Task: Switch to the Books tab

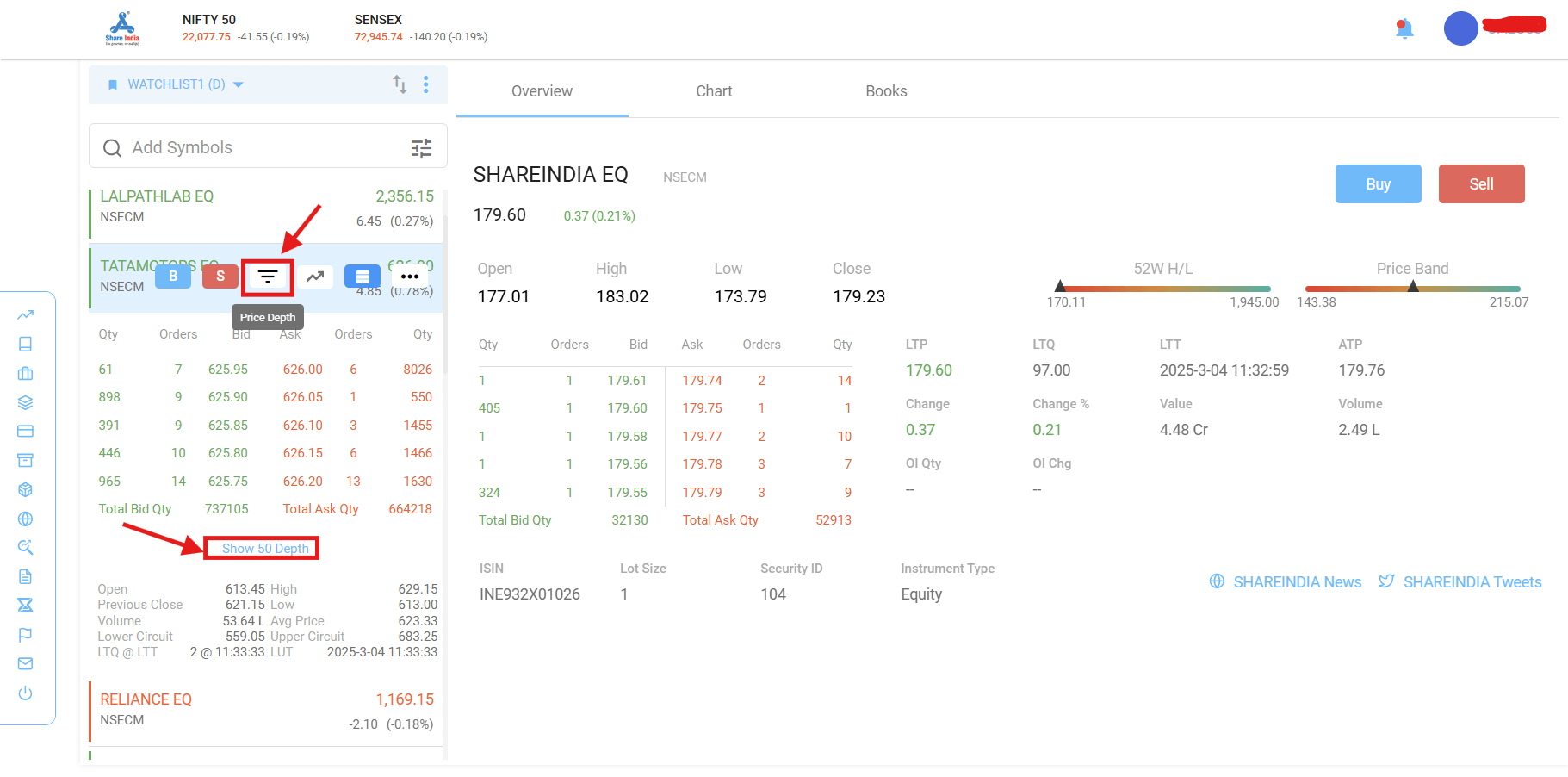Action: click(886, 91)
